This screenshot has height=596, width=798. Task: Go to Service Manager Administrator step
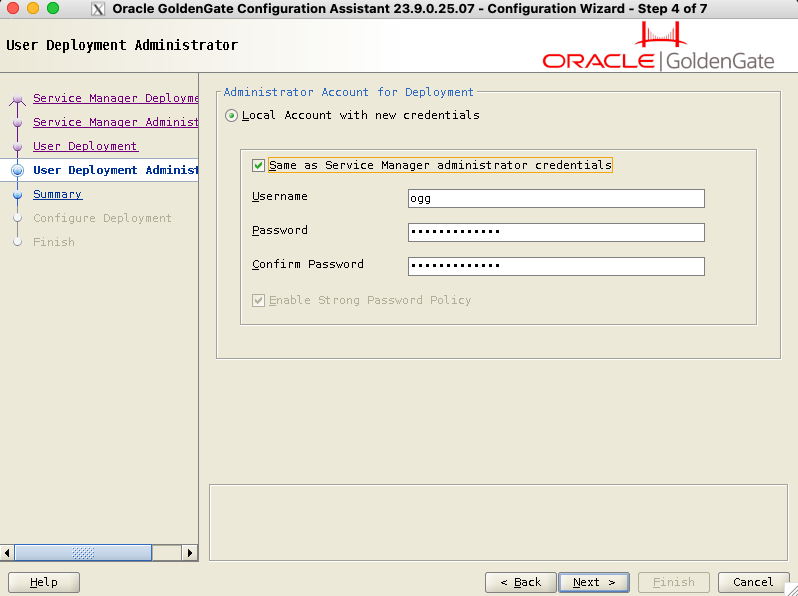click(115, 122)
